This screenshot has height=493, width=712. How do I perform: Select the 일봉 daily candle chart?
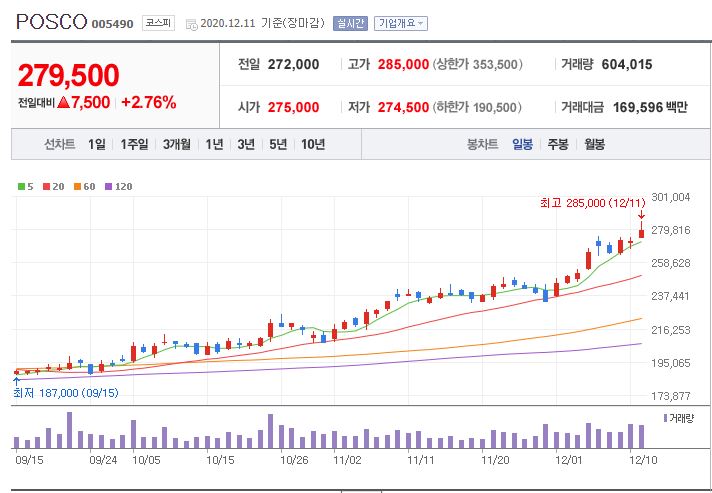coord(522,144)
